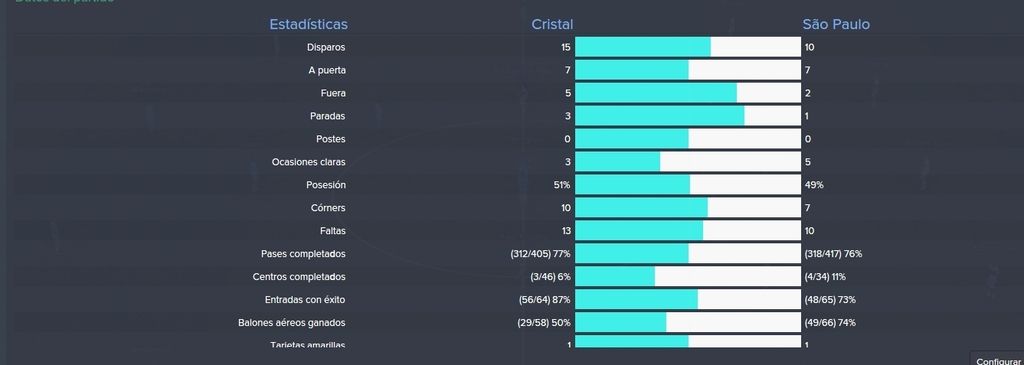Select the Paradas statistic label
The image size is (1024, 365).
point(327,116)
